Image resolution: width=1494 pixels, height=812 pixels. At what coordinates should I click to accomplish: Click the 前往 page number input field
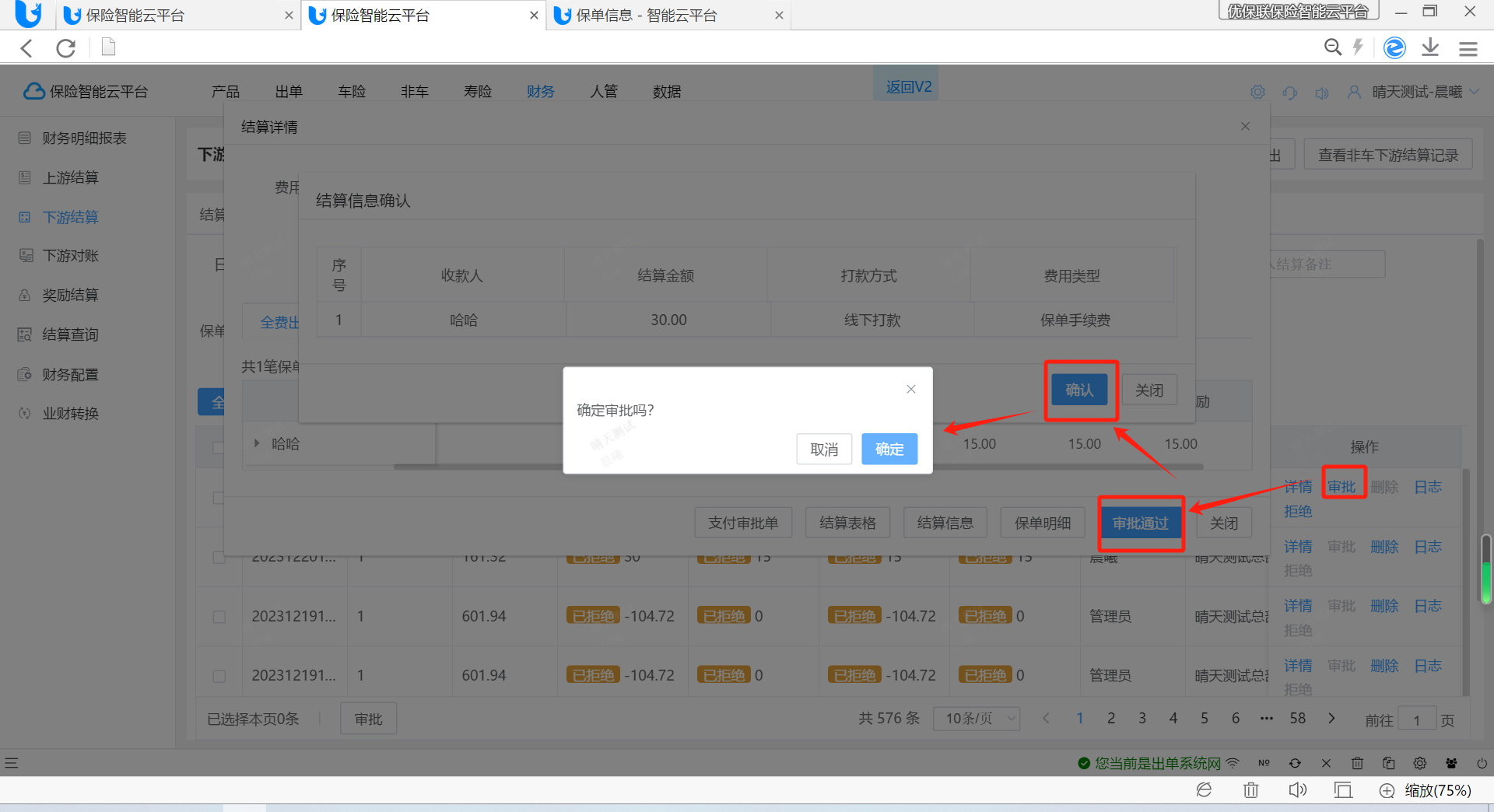(1416, 719)
